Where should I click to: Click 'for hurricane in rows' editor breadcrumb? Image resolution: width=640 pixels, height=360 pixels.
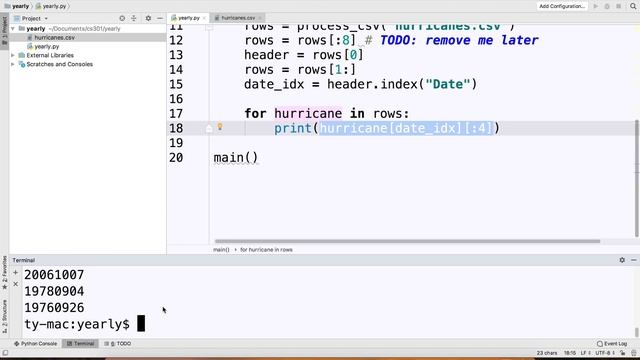point(266,249)
